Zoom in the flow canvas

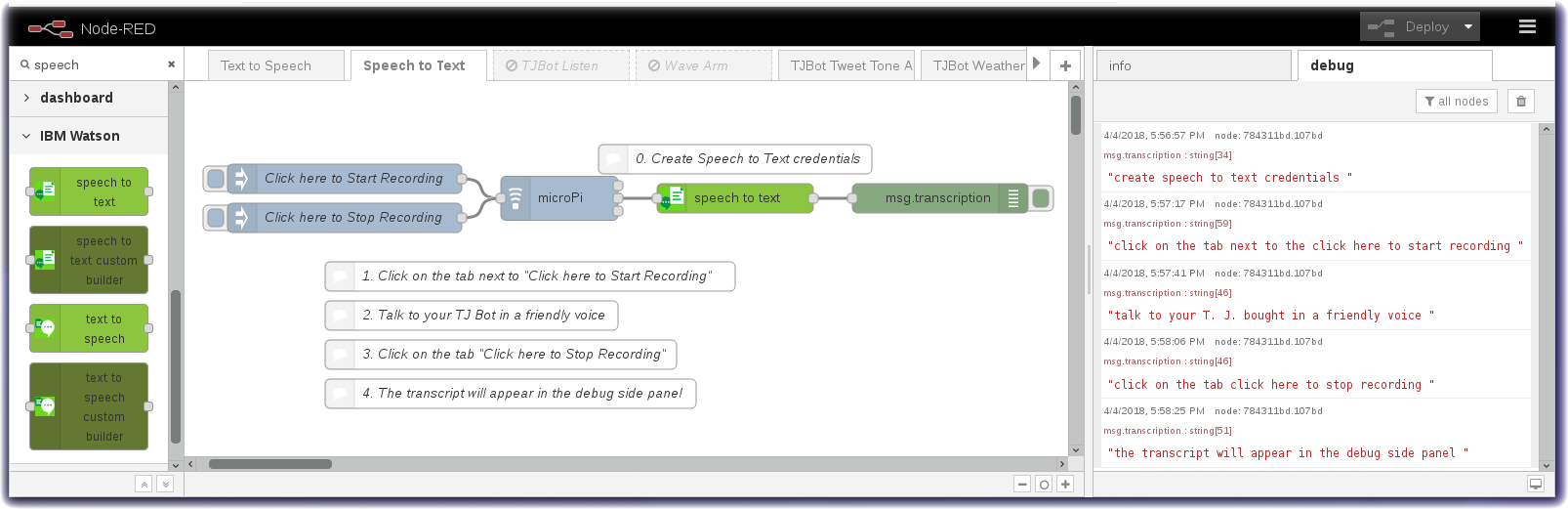click(x=1065, y=484)
